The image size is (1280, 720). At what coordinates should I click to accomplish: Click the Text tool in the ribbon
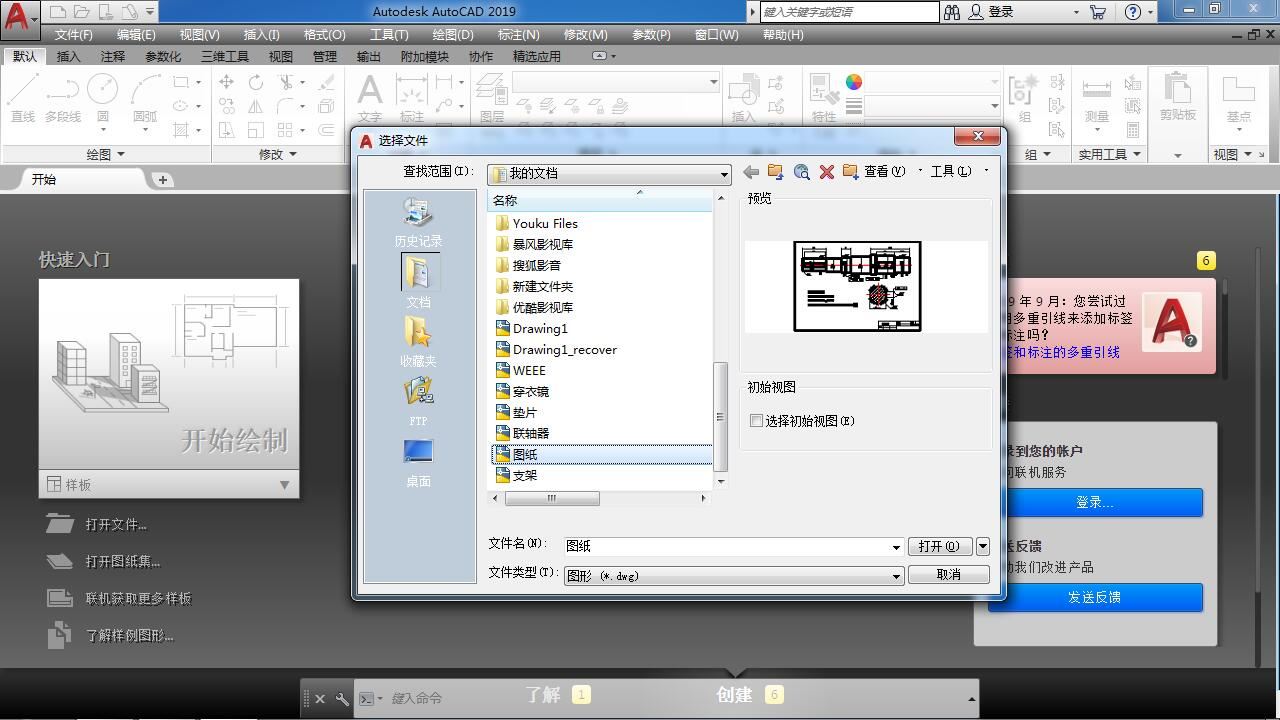[370, 98]
